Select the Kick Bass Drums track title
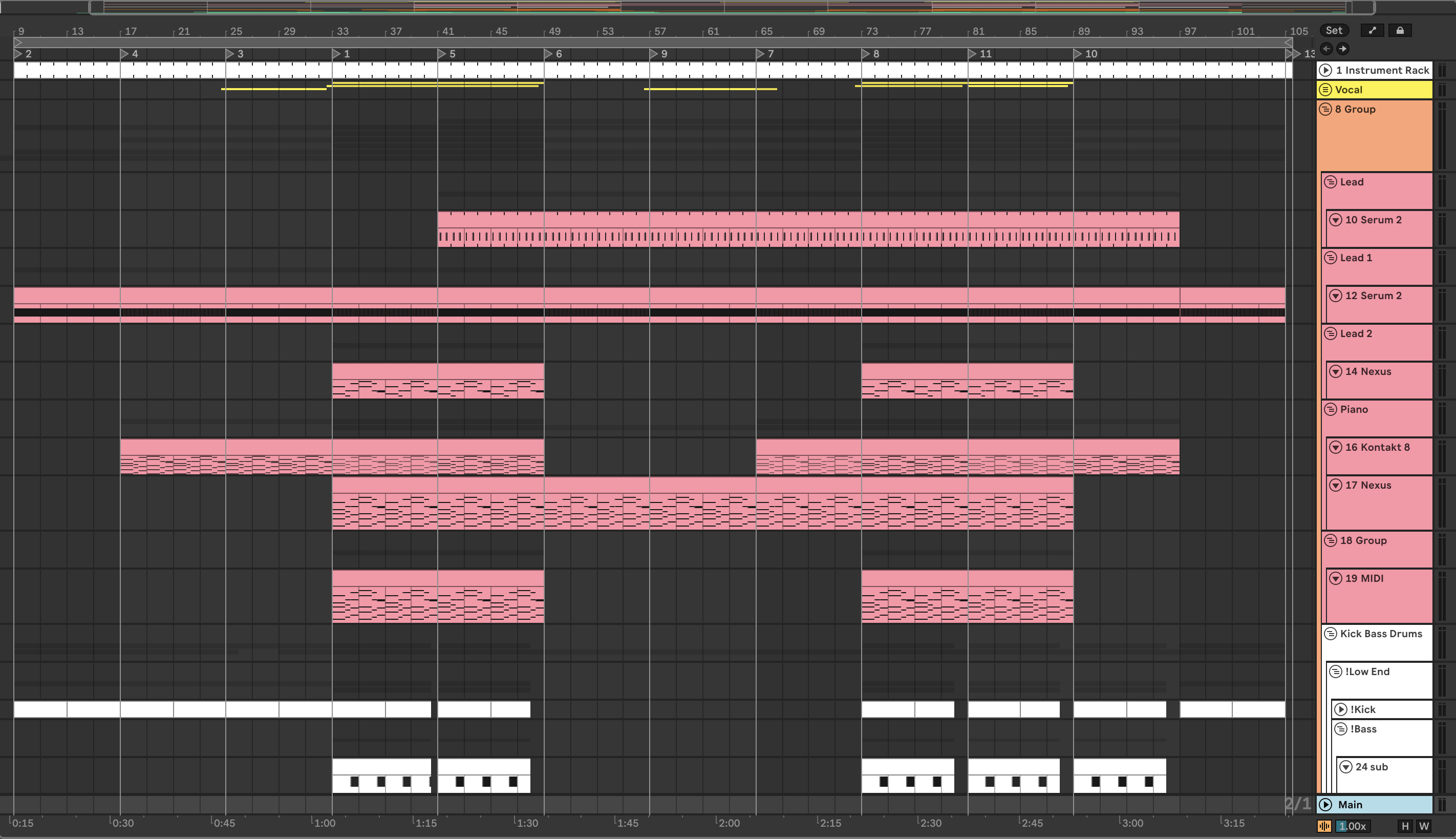The width and height of the screenshot is (1456, 839). pos(1381,634)
